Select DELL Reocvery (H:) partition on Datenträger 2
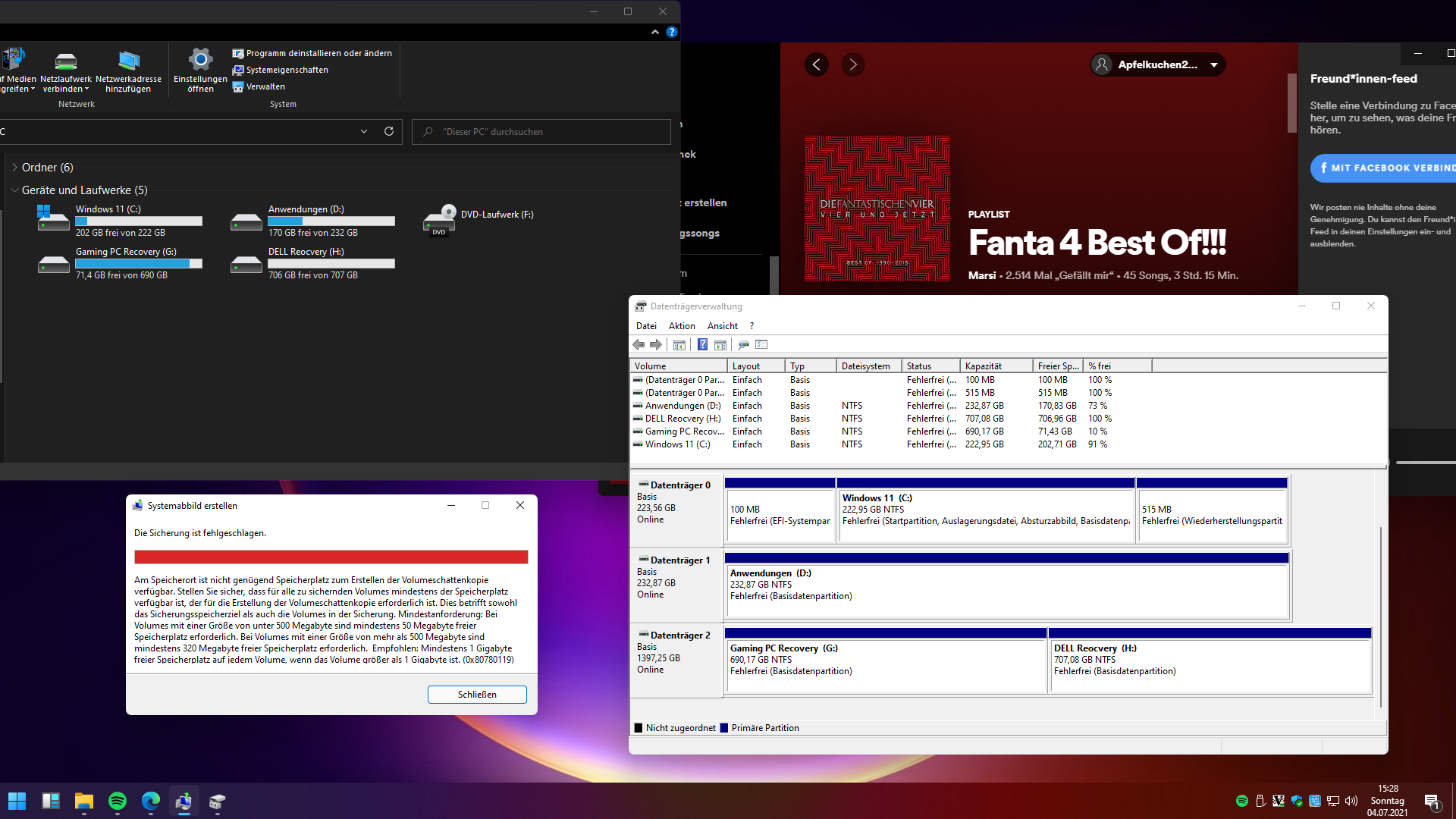Viewport: 1456px width, 819px height. tap(1210, 660)
